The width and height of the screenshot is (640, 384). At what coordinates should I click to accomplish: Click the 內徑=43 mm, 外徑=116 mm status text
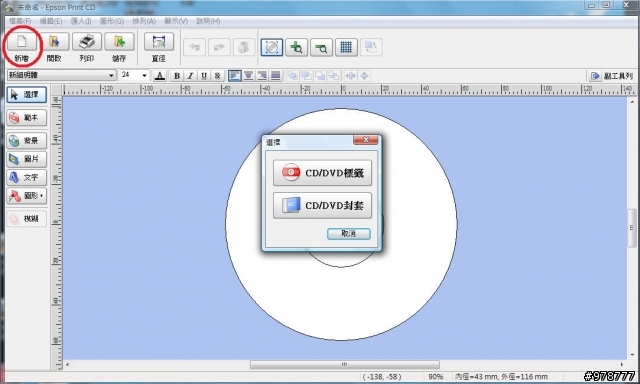(x=501, y=377)
